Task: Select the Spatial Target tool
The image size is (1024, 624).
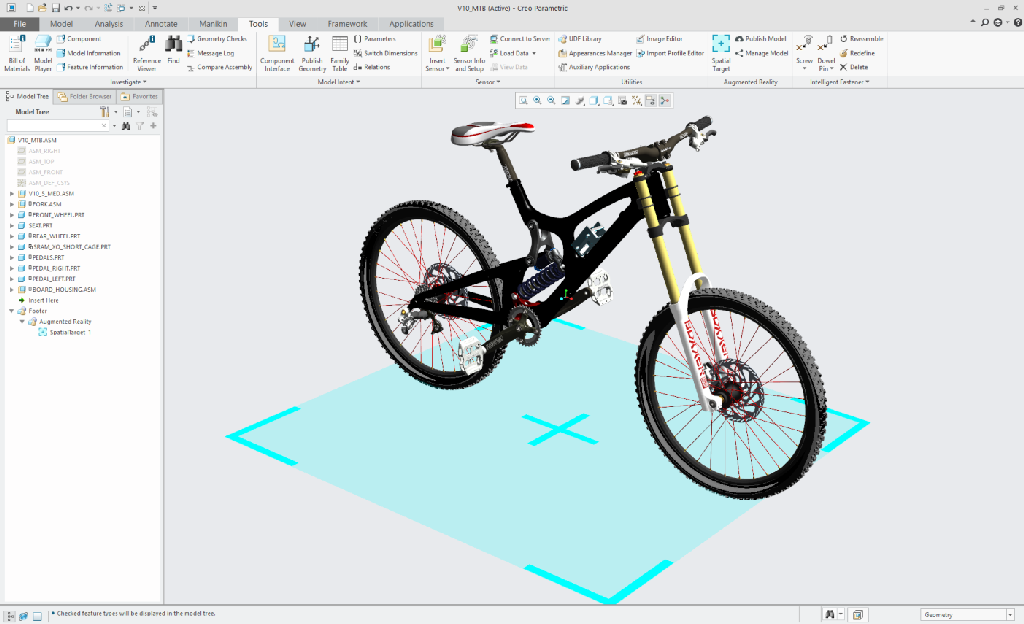Action: point(721,52)
